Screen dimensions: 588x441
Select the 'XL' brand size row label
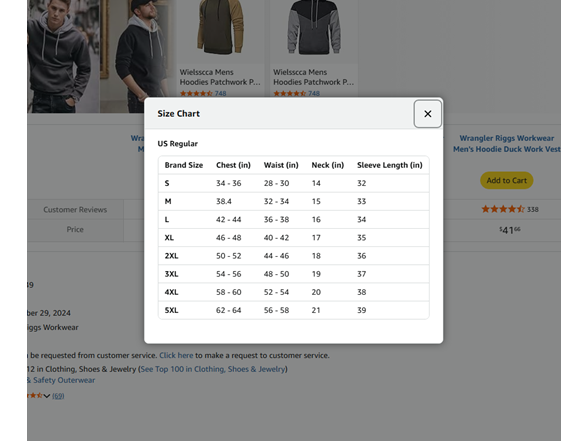[x=169, y=238]
